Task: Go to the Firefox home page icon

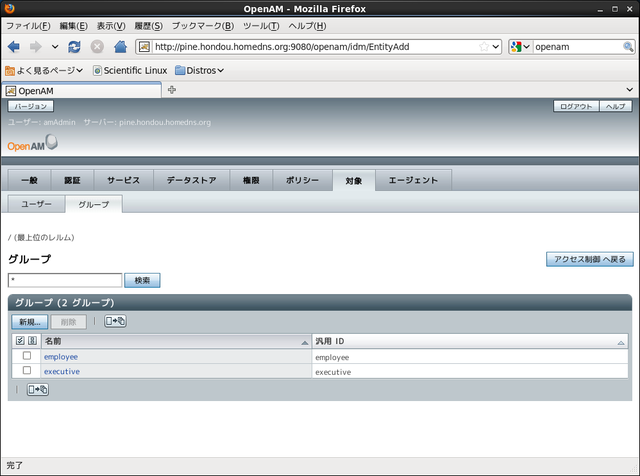Action: pyautogui.click(x=120, y=47)
